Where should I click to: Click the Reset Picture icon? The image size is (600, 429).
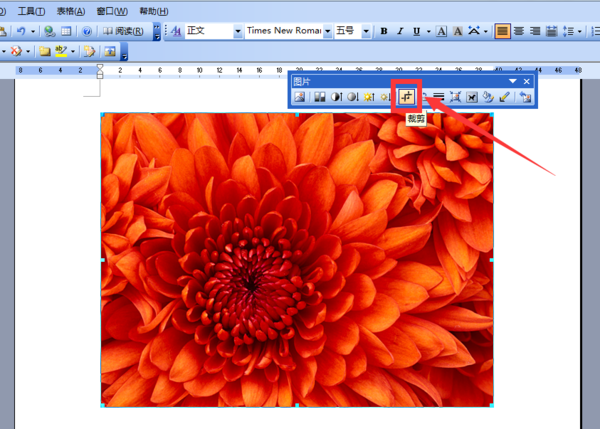[525, 97]
